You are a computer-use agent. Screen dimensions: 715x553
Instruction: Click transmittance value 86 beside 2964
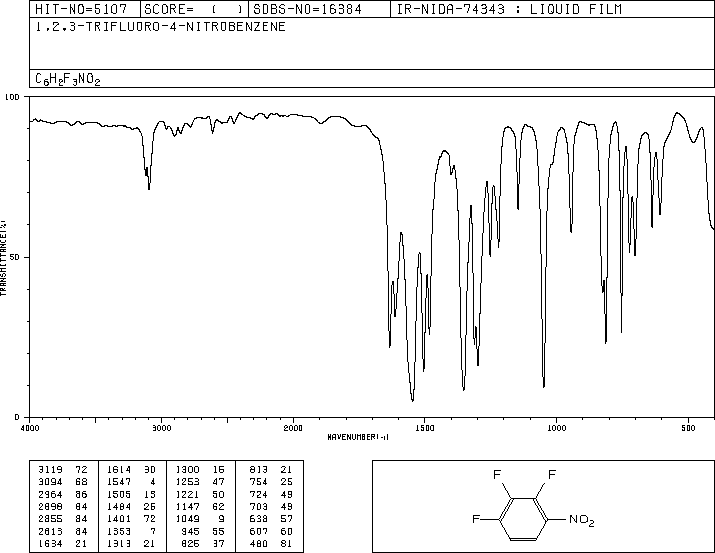click(81, 494)
